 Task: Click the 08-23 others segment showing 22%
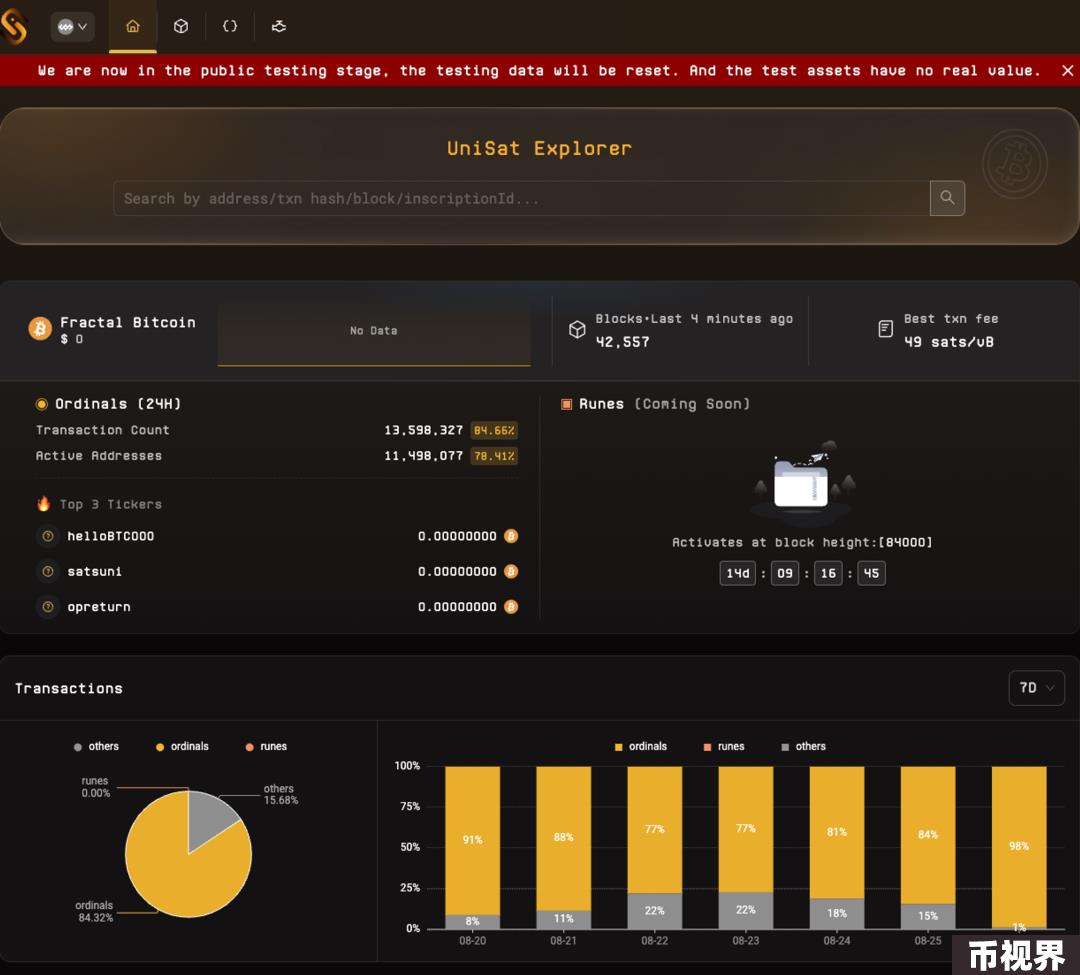pyautogui.click(x=746, y=910)
